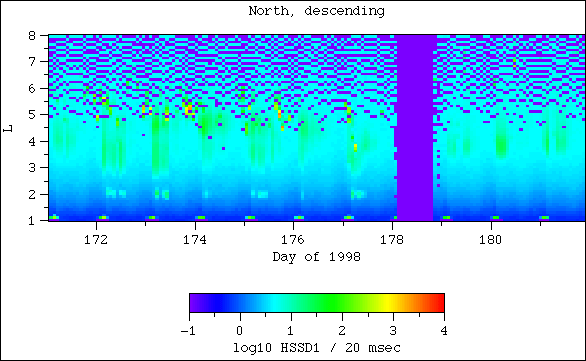Click the y-axis tick label 2

pyautogui.click(x=32, y=194)
